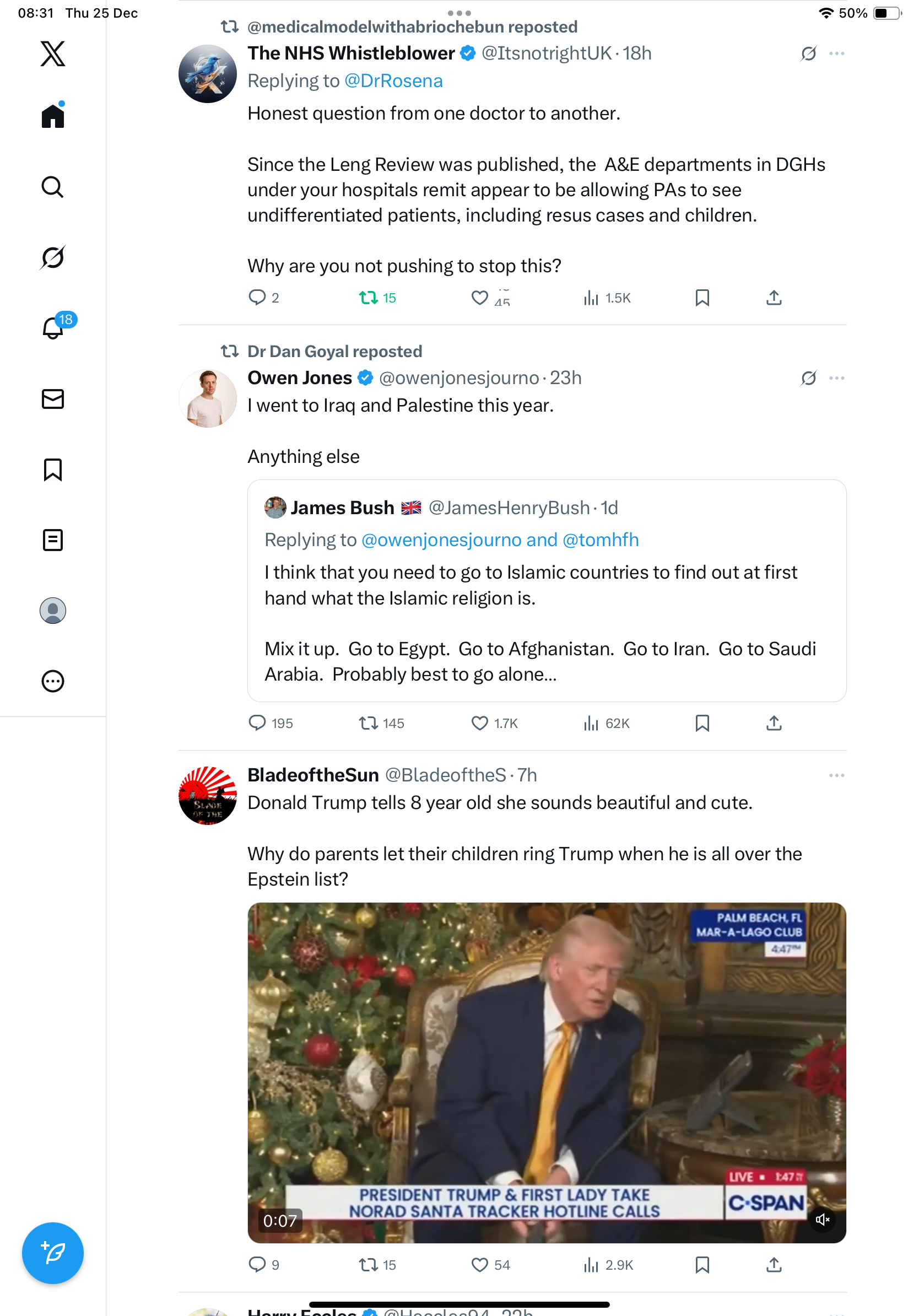
Task: Tap the compose new post button
Action: pos(53,1253)
